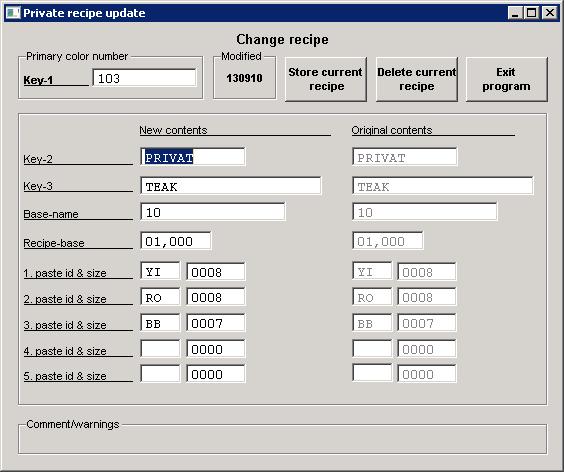Click new paste 2 id field RO
This screenshot has height=472, width=564.
(160, 297)
